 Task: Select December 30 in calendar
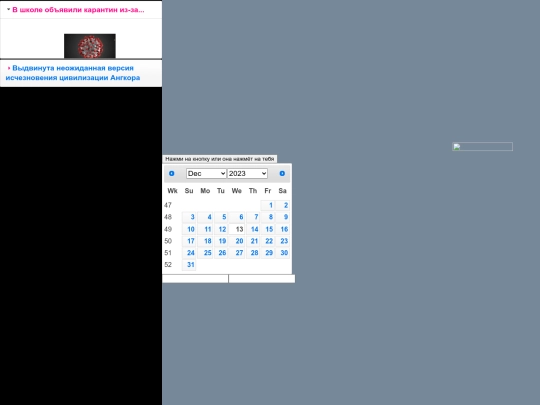[x=282, y=253]
